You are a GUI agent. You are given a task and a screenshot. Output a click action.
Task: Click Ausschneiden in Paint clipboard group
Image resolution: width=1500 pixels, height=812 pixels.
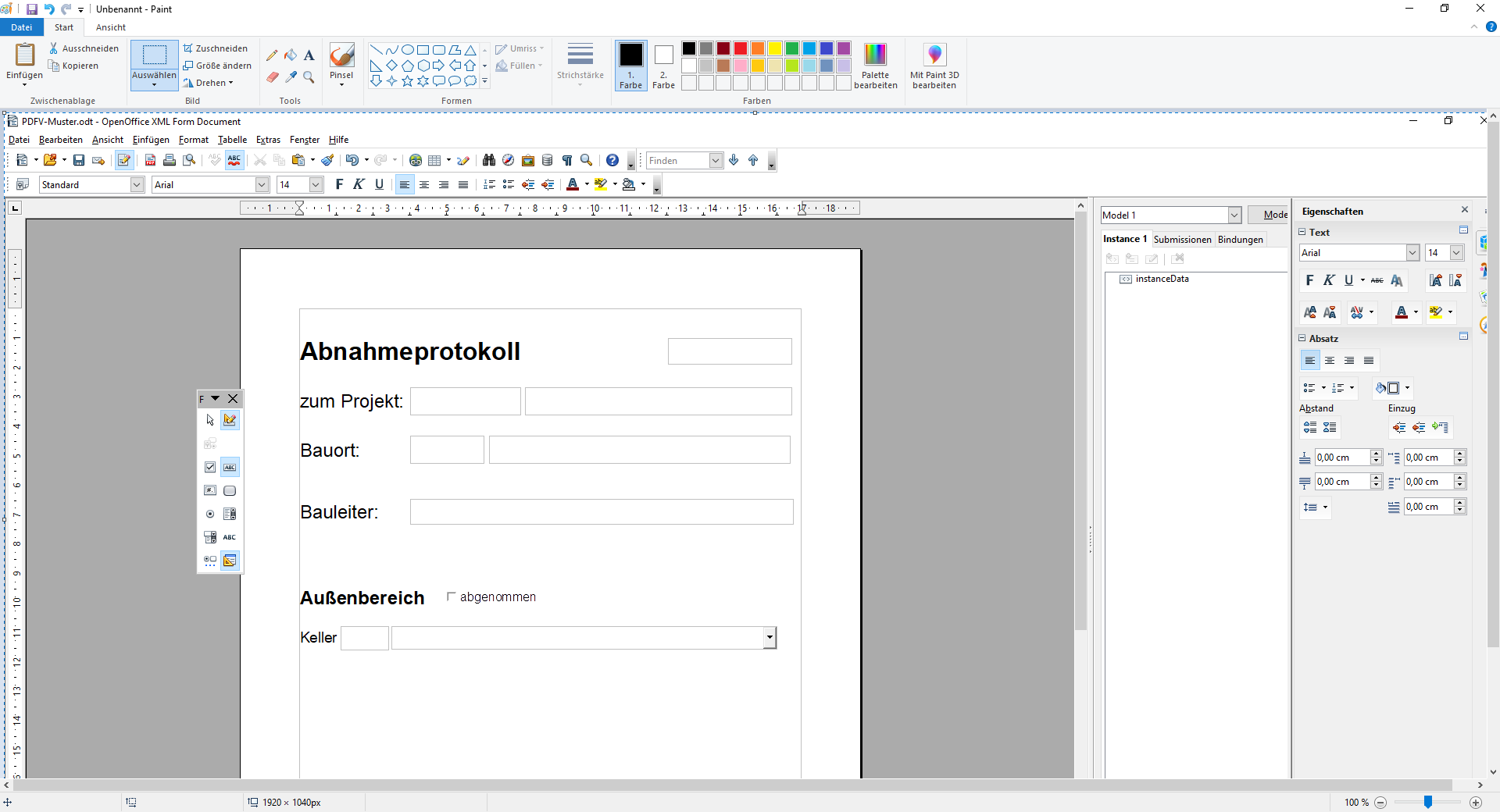[84, 48]
